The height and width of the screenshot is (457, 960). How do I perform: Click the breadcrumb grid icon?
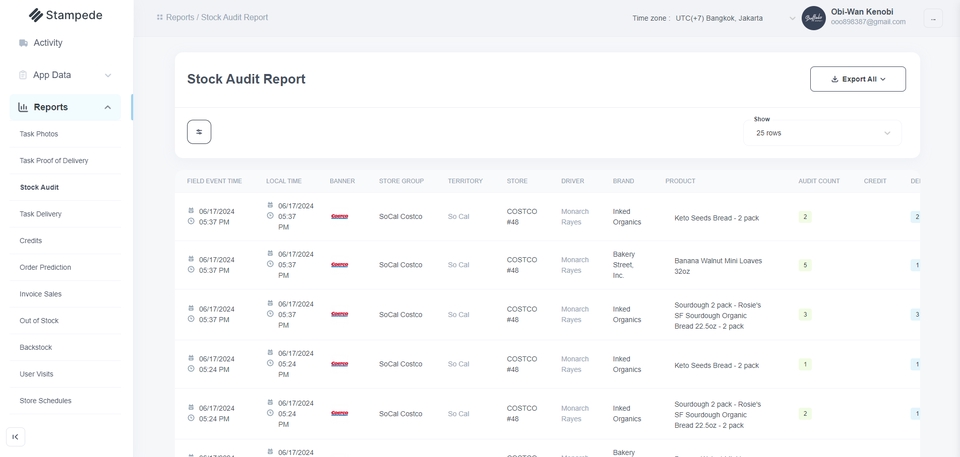point(160,18)
